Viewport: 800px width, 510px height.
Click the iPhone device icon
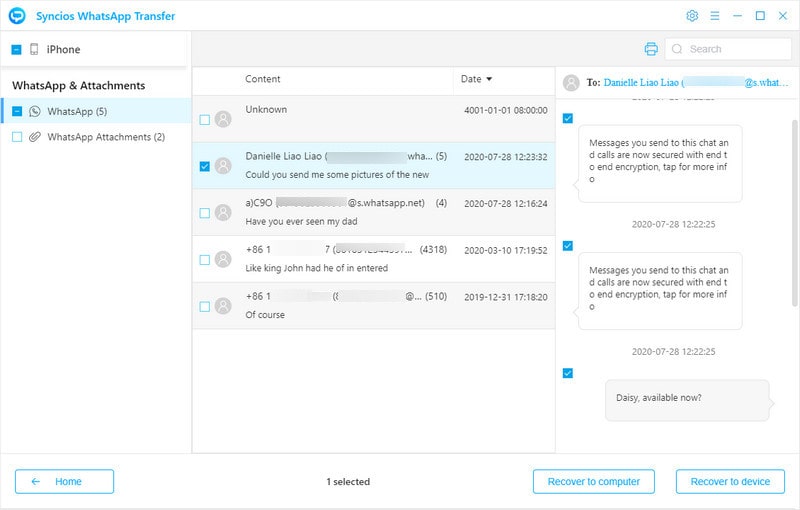(x=34, y=49)
